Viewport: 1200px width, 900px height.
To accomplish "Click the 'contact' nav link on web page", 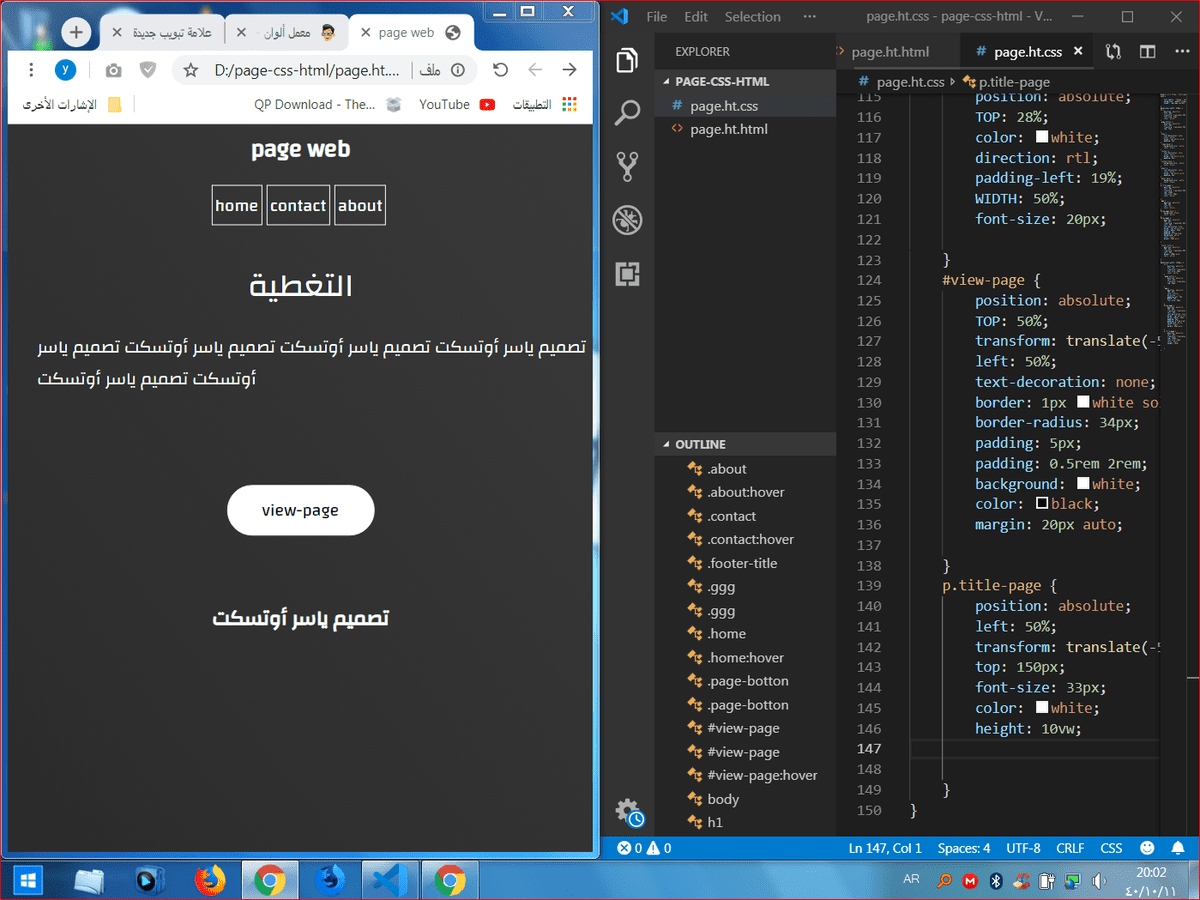I will coord(298,205).
